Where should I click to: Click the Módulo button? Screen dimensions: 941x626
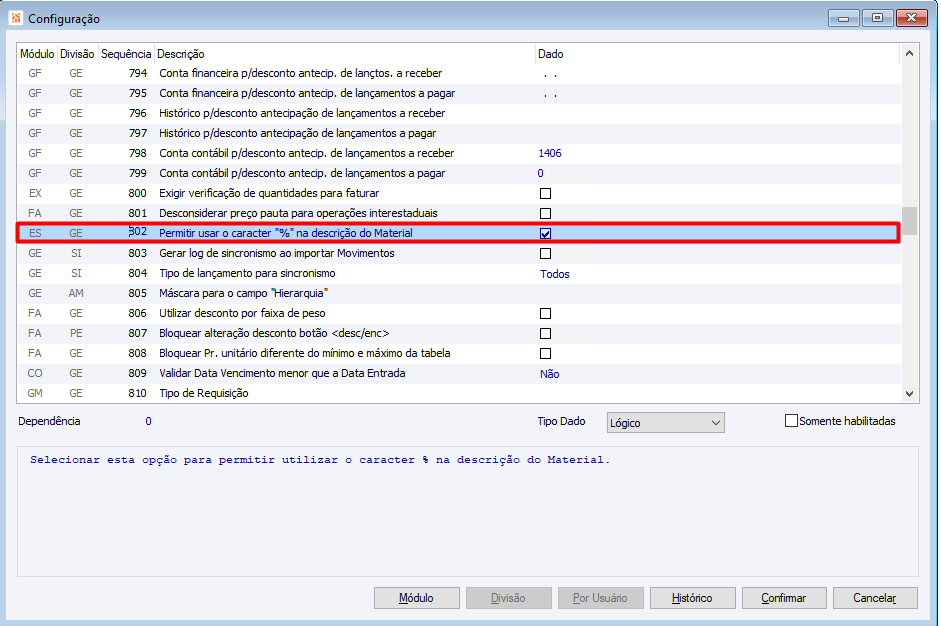pos(416,598)
